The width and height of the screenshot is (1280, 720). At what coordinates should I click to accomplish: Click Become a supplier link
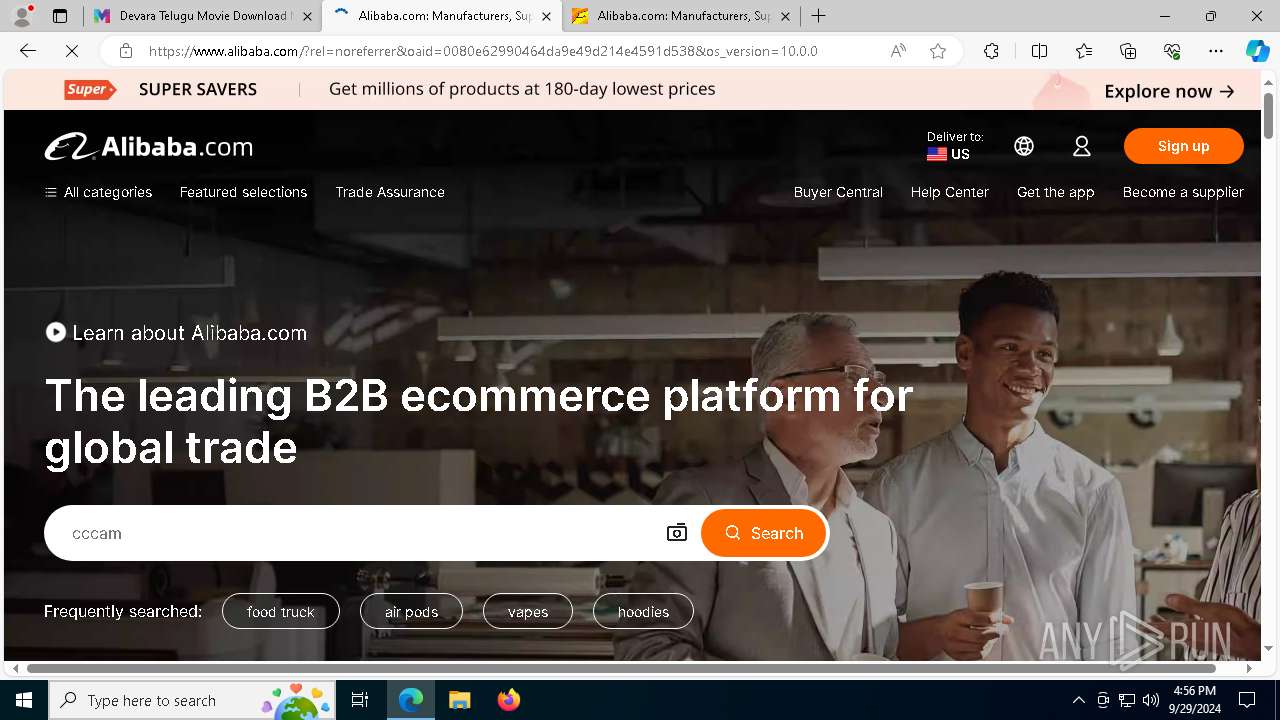(1183, 192)
